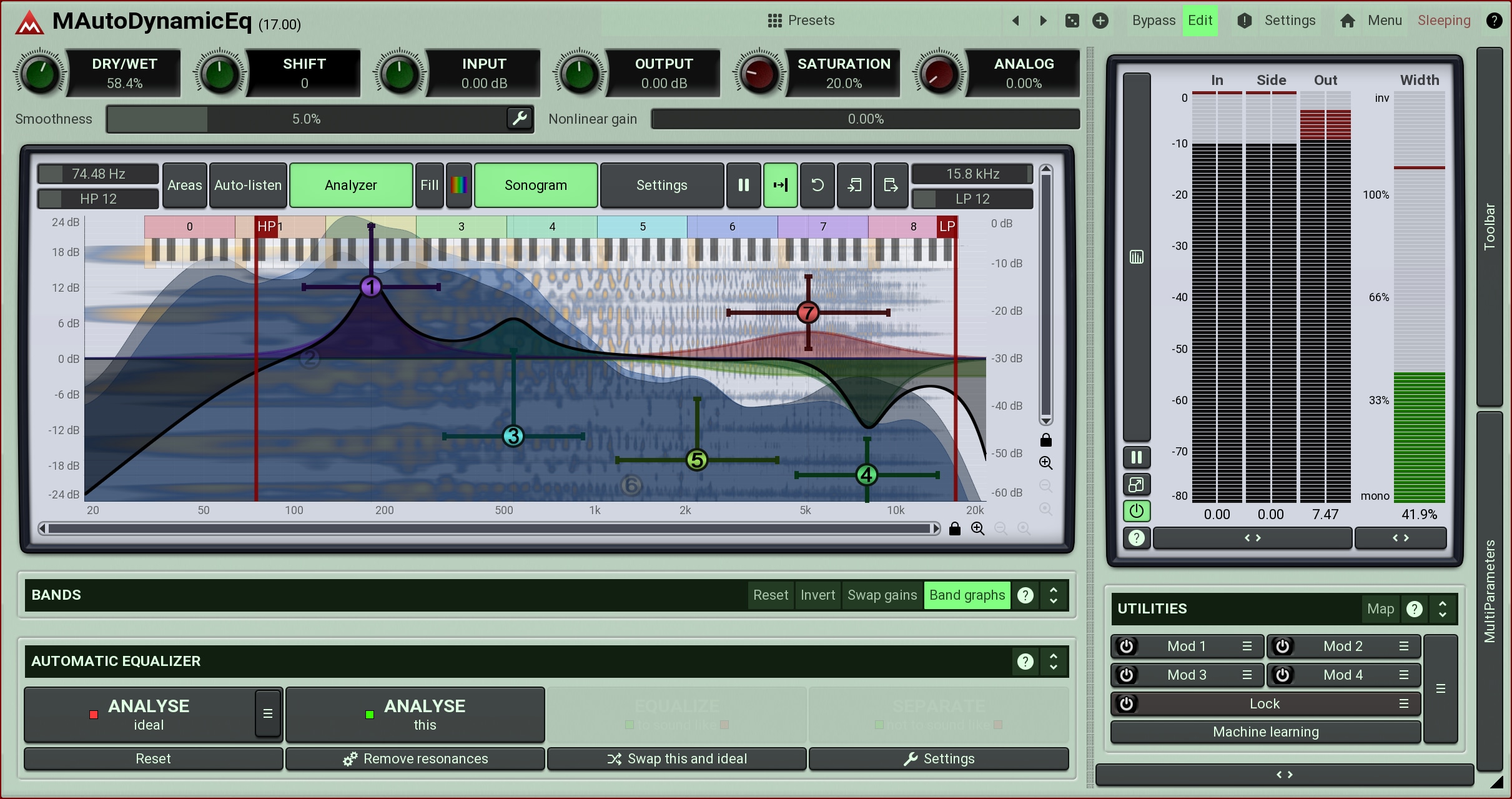Click the Smoothness wrench settings icon
Screen dimensions: 1512x799
point(520,118)
